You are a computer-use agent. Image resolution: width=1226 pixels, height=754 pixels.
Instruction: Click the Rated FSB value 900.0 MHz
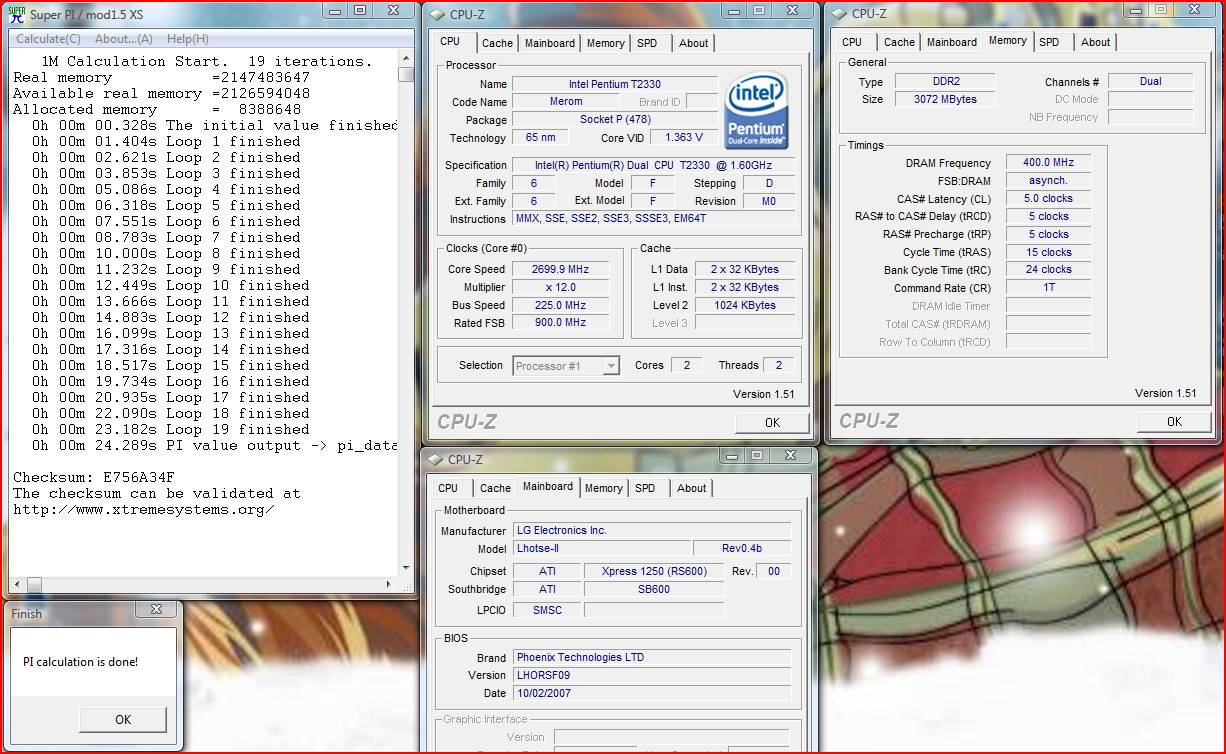[x=561, y=322]
